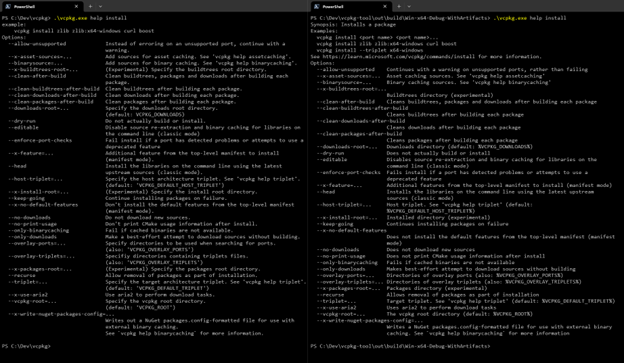Screen dimensions: 624x363
Task: Click the 'help install' command in the C:\Dev\vcpkg terminal
Action: [x=108, y=18]
